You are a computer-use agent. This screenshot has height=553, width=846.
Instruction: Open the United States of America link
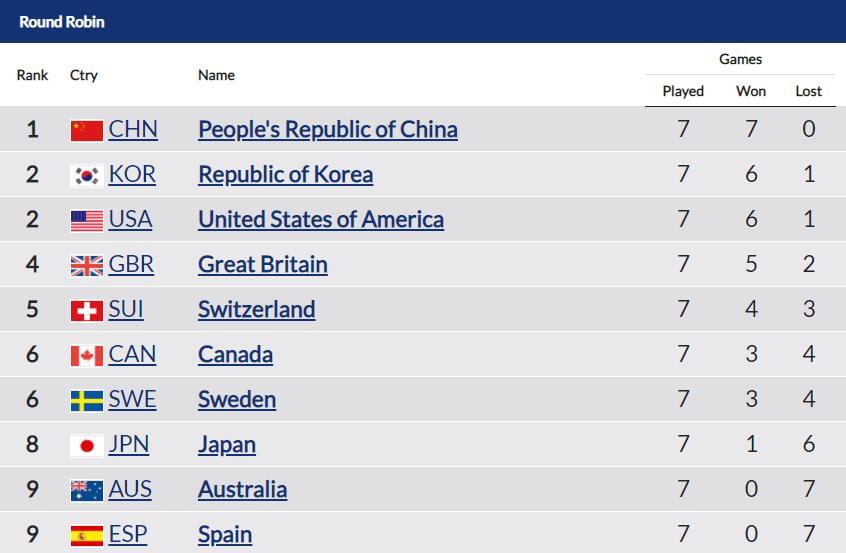coord(321,220)
